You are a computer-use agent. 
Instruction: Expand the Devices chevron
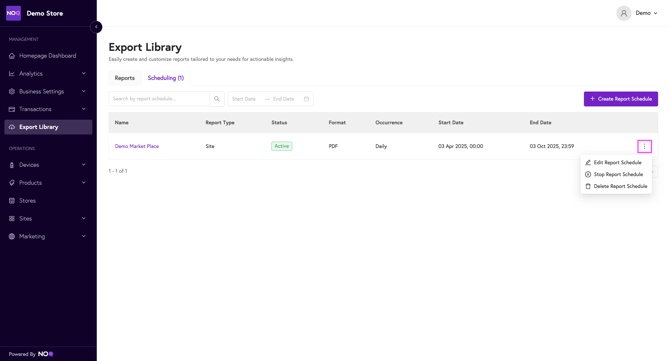(x=84, y=165)
